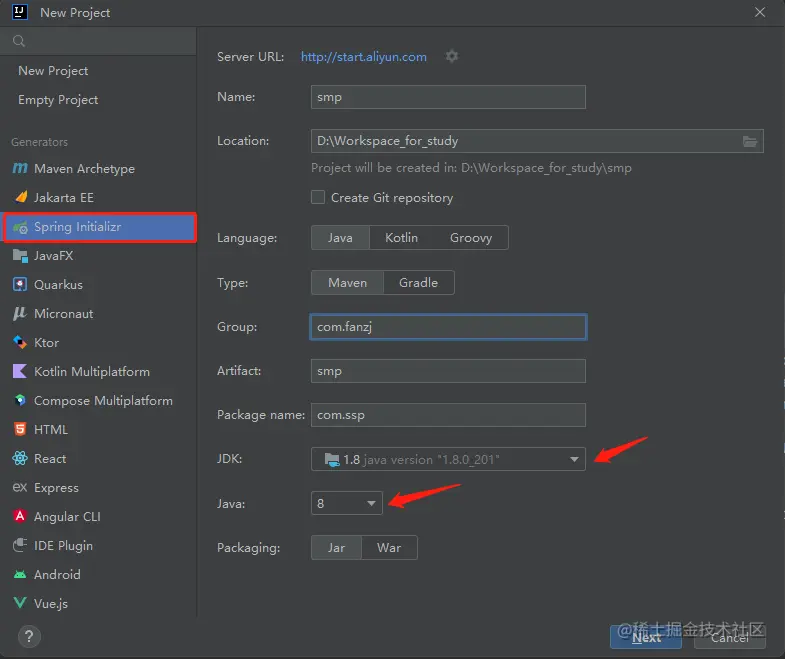Screen dimensions: 785x659
Task: Expand the JDK dropdown arrow
Action: tap(574, 459)
